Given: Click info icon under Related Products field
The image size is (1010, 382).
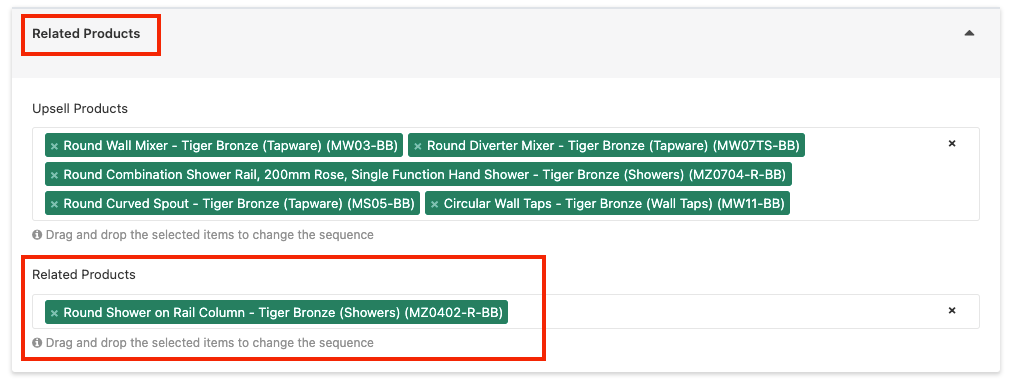Looking at the screenshot, I should click(x=37, y=343).
